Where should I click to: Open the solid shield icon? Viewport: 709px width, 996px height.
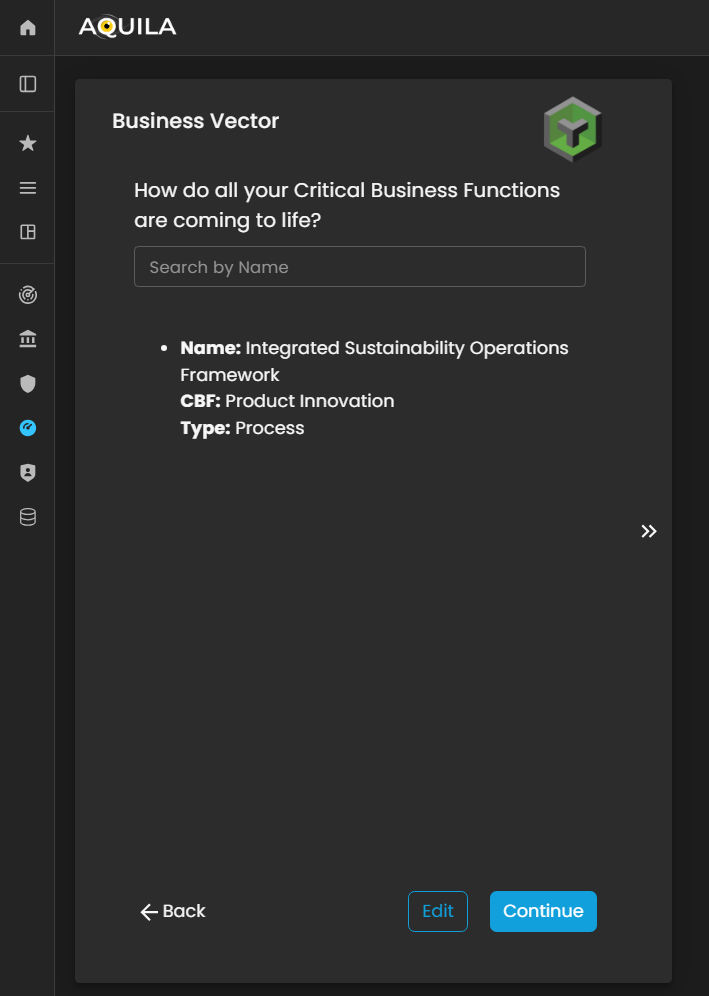coord(28,384)
